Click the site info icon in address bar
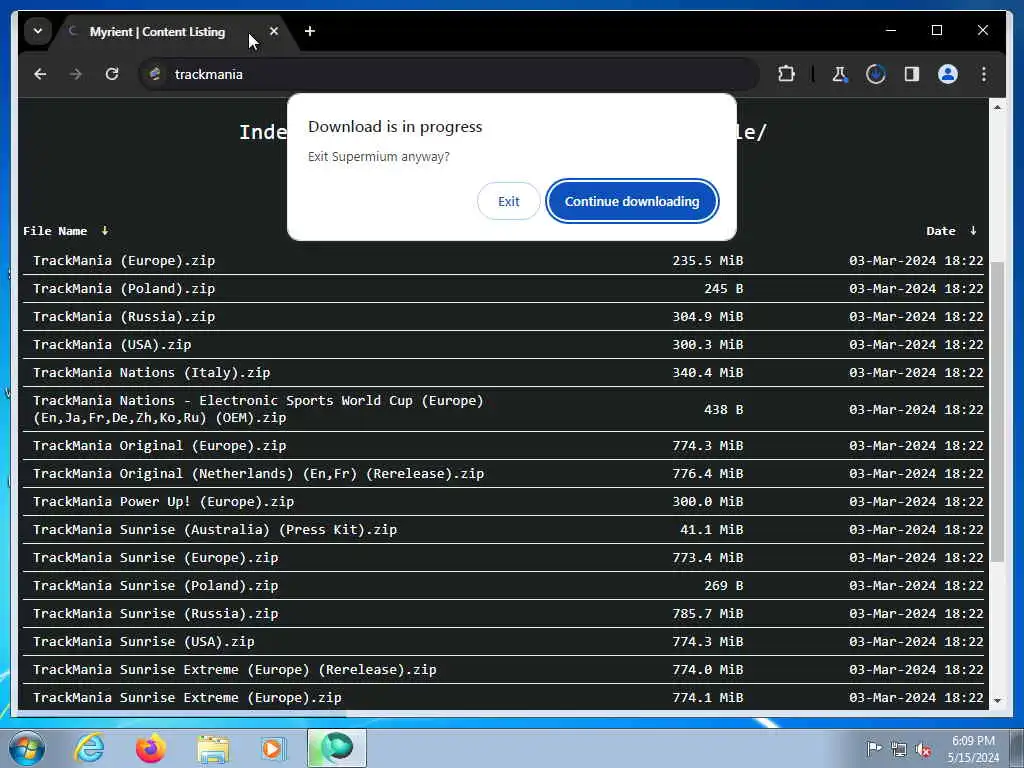1024x768 pixels. [155, 74]
